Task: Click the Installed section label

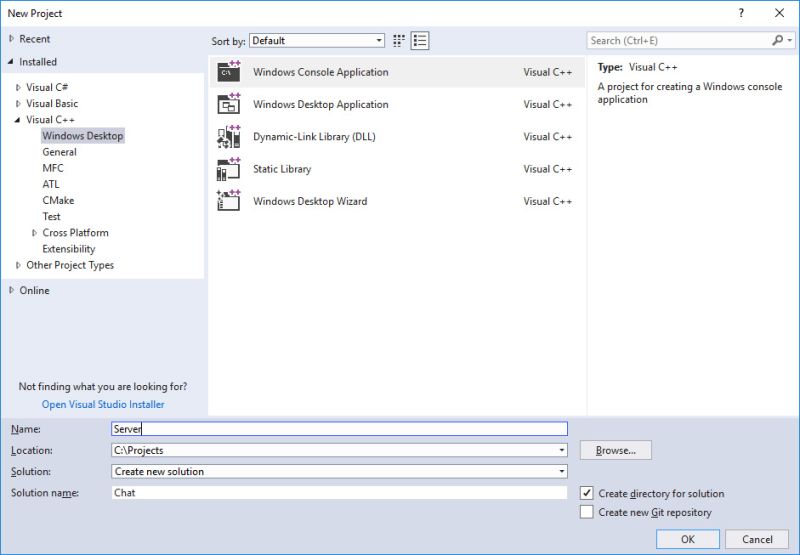Action: [38, 62]
